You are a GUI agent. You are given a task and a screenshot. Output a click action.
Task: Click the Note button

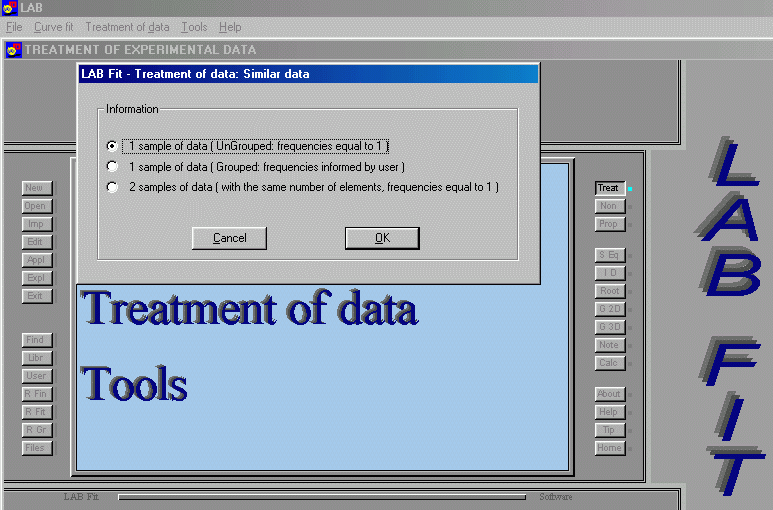tap(608, 345)
